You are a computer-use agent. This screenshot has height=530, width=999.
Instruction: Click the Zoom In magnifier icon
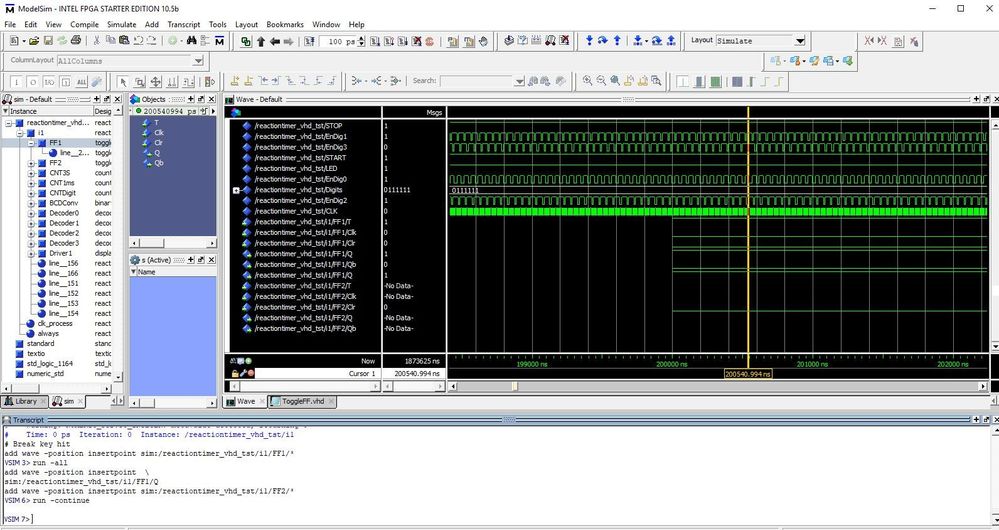point(587,81)
